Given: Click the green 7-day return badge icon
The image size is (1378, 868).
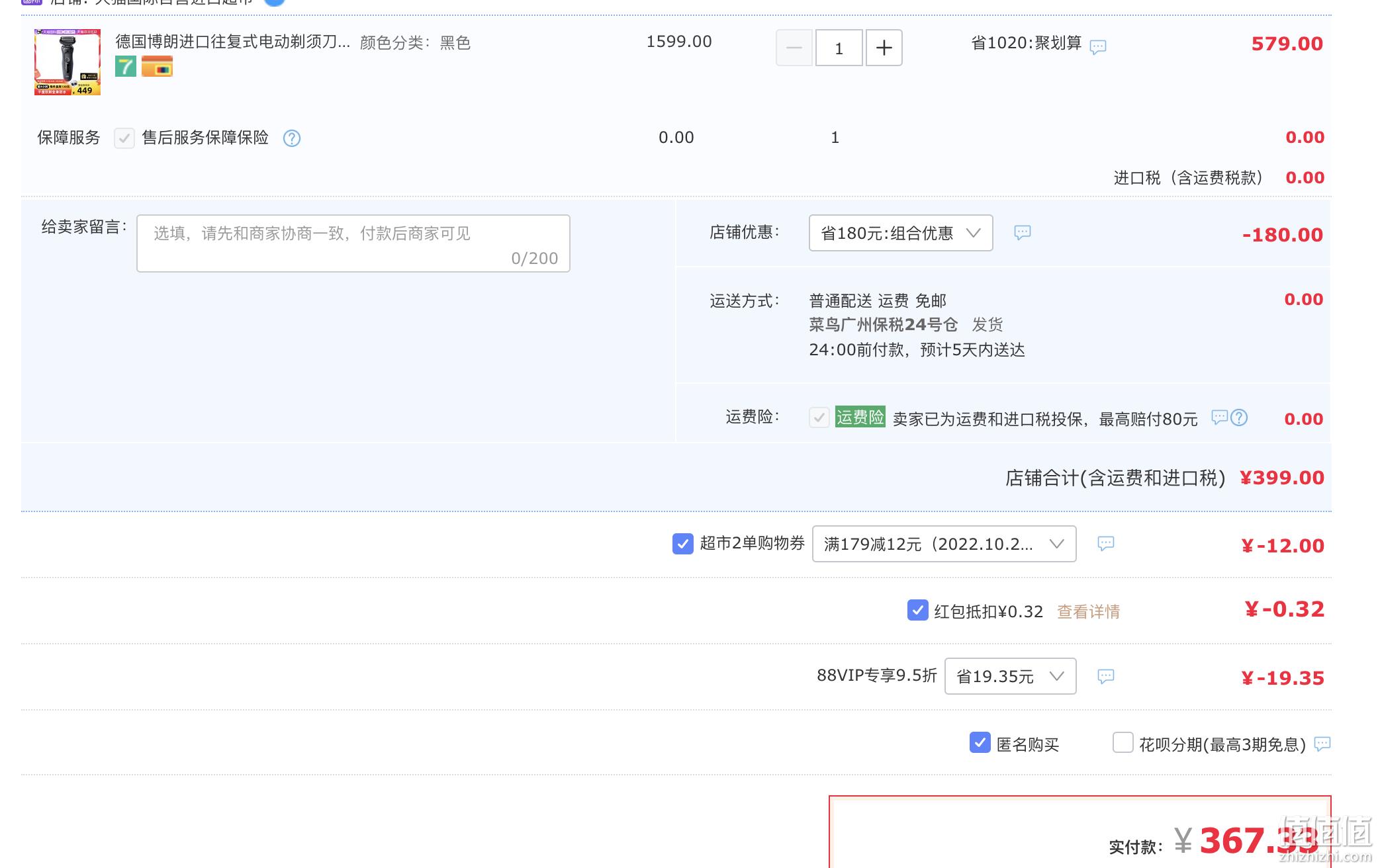Looking at the screenshot, I should [x=126, y=67].
